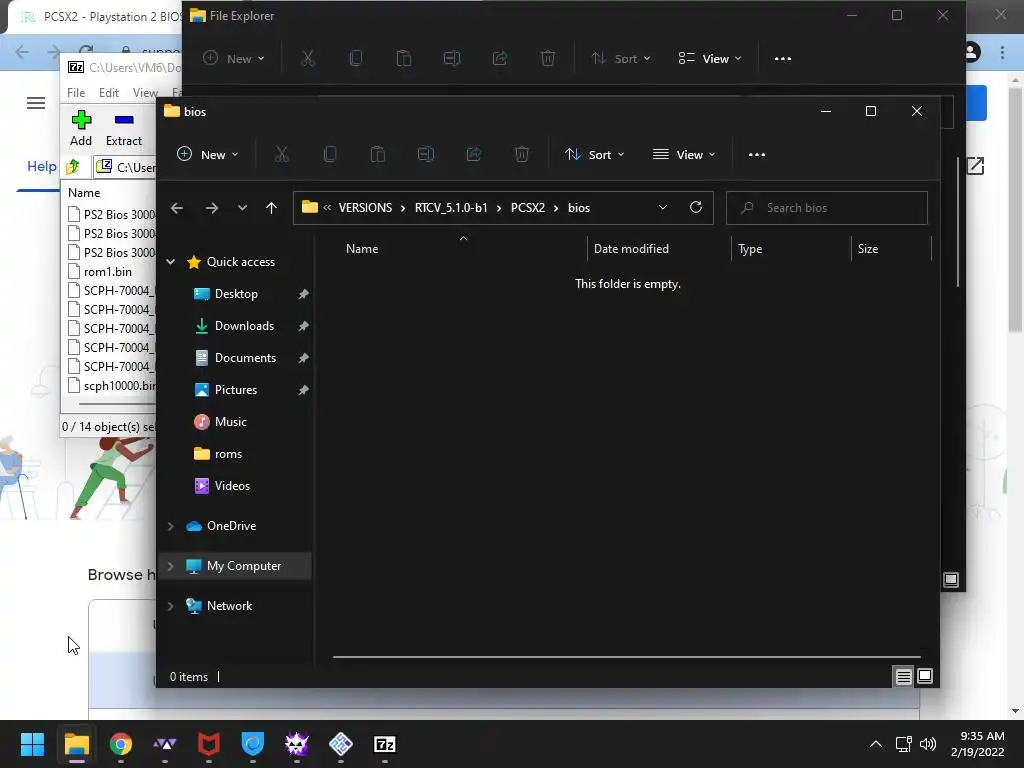
Task: Expand Network tree node
Action: pyautogui.click(x=170, y=606)
